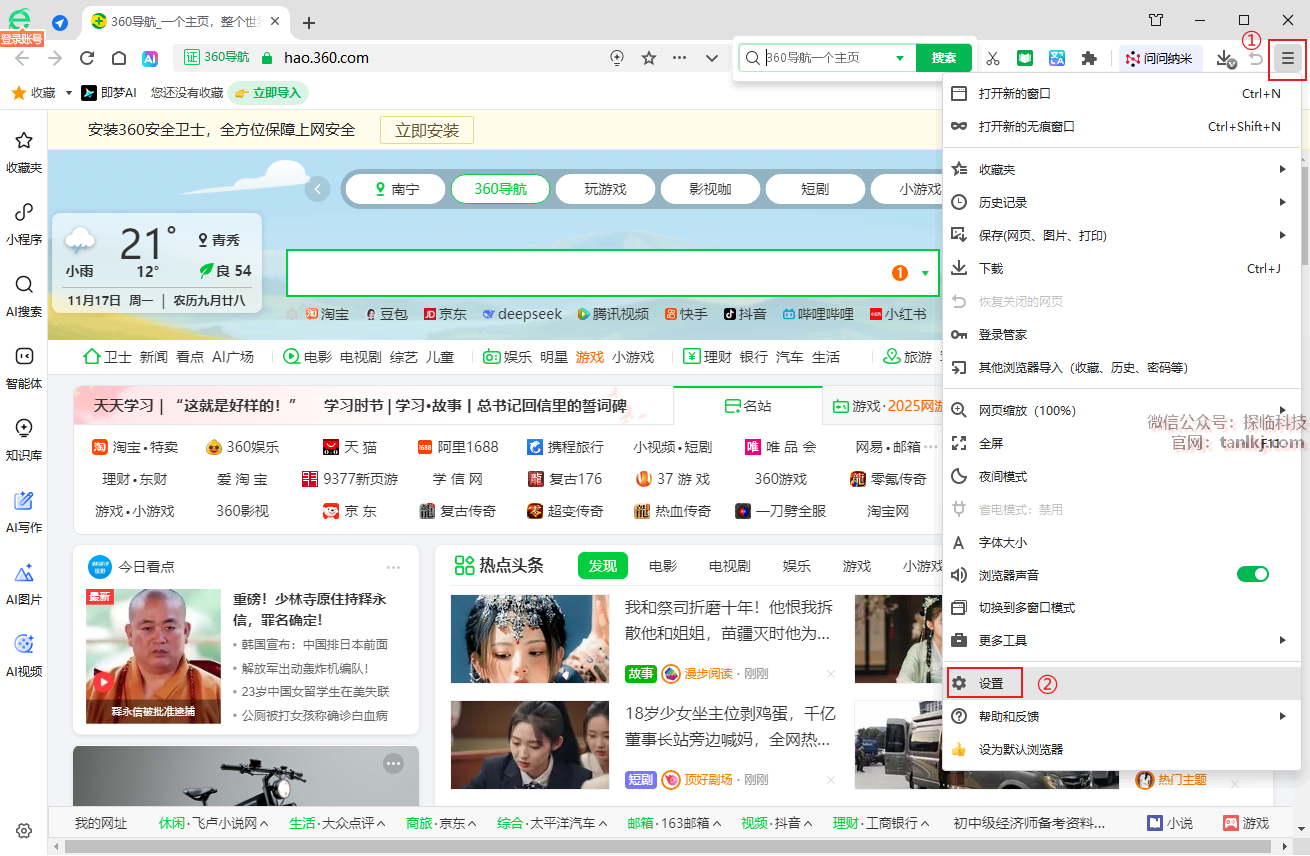This screenshot has width=1310, height=856.
Task: Click the green 搜索 button
Action: 943,58
